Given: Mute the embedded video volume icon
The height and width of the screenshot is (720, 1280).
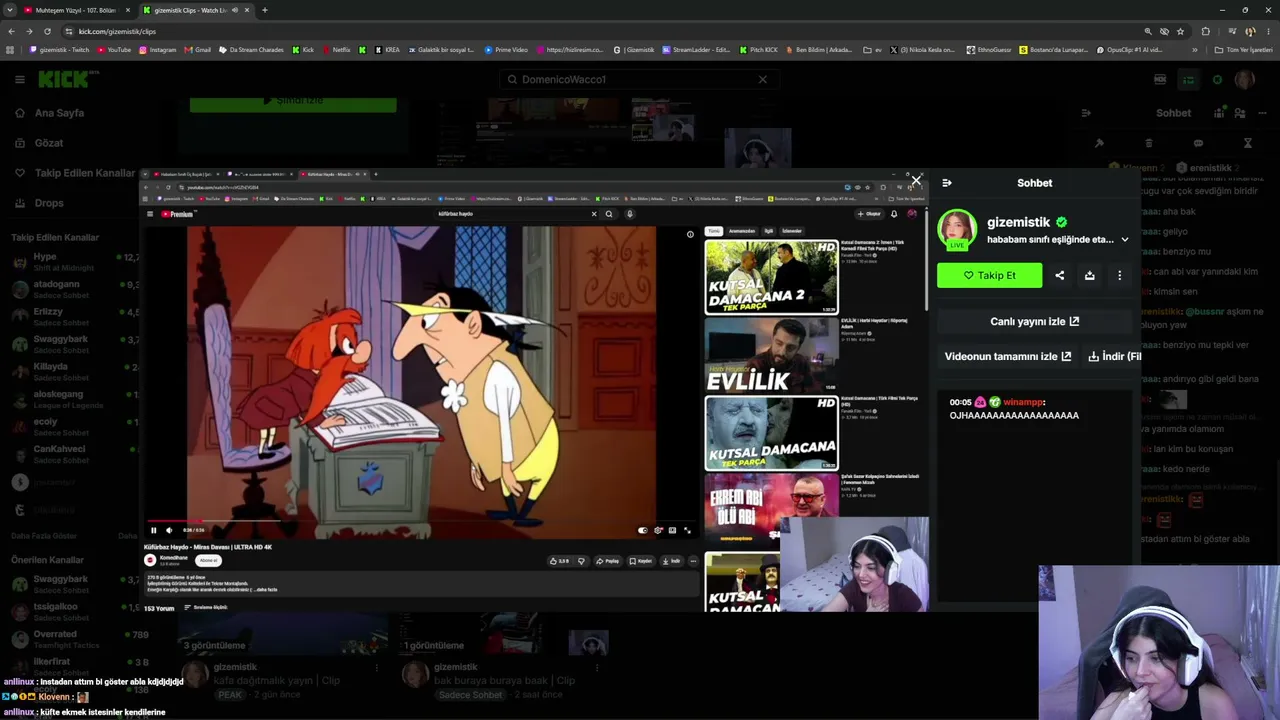Looking at the screenshot, I should click(x=168, y=530).
